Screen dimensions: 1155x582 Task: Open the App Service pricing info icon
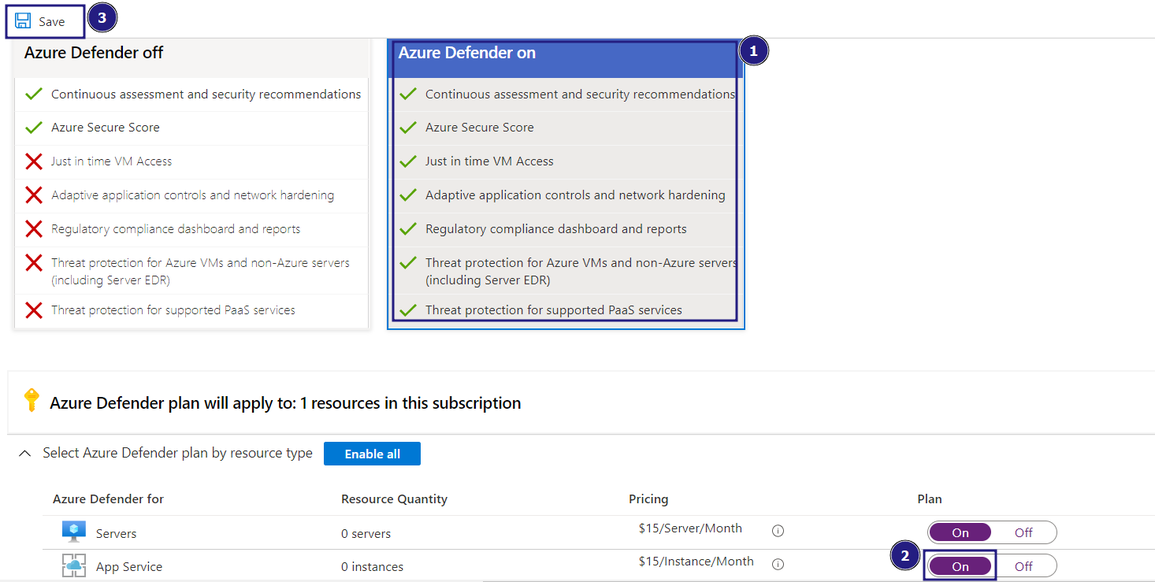777,564
